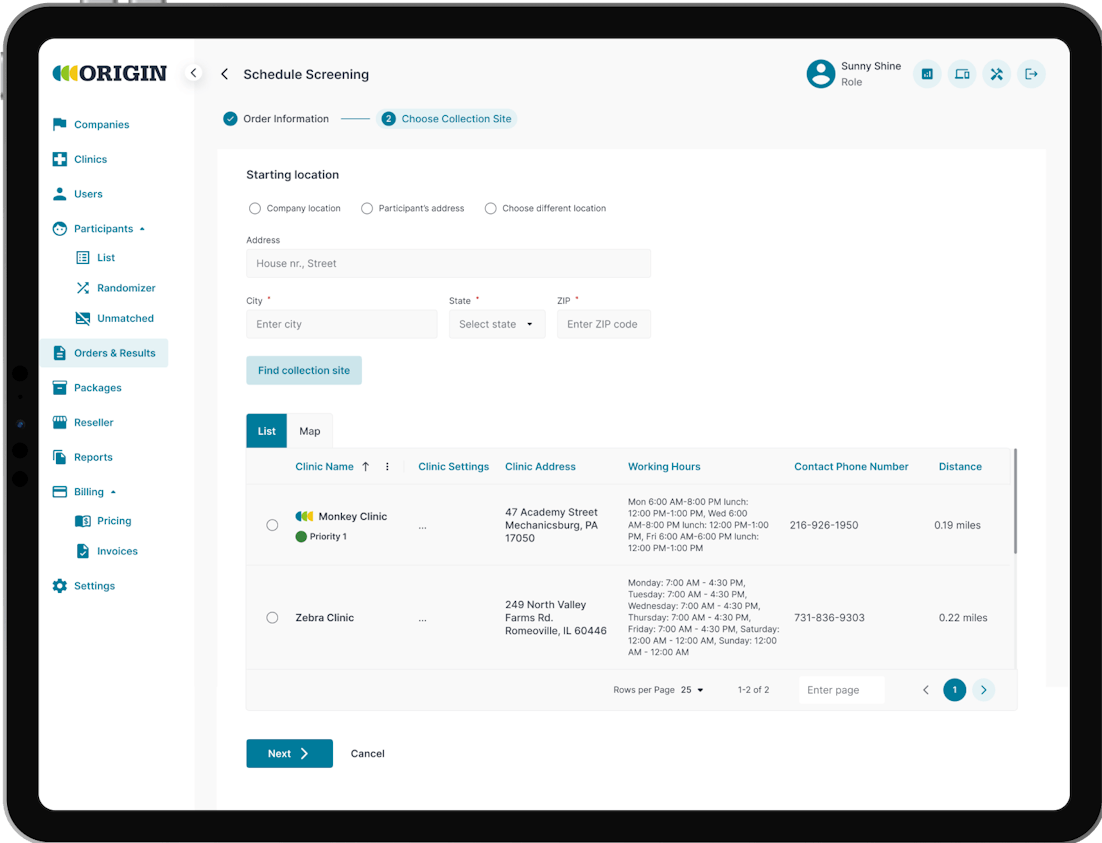Click the Reseller store icon
This screenshot has width=1102, height=843.
point(60,422)
